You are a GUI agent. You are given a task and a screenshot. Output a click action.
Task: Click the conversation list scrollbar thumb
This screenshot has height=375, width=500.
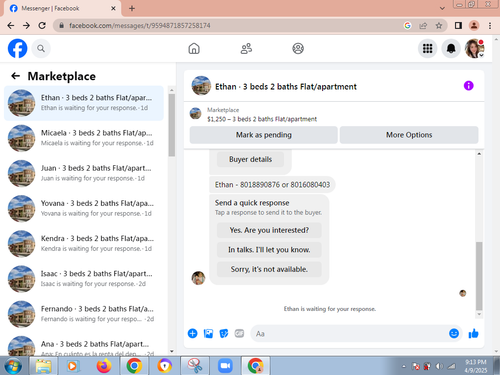coord(172,125)
